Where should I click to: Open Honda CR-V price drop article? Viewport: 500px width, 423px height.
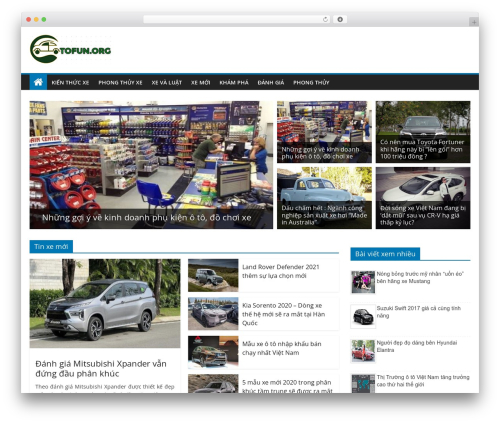[423, 198]
